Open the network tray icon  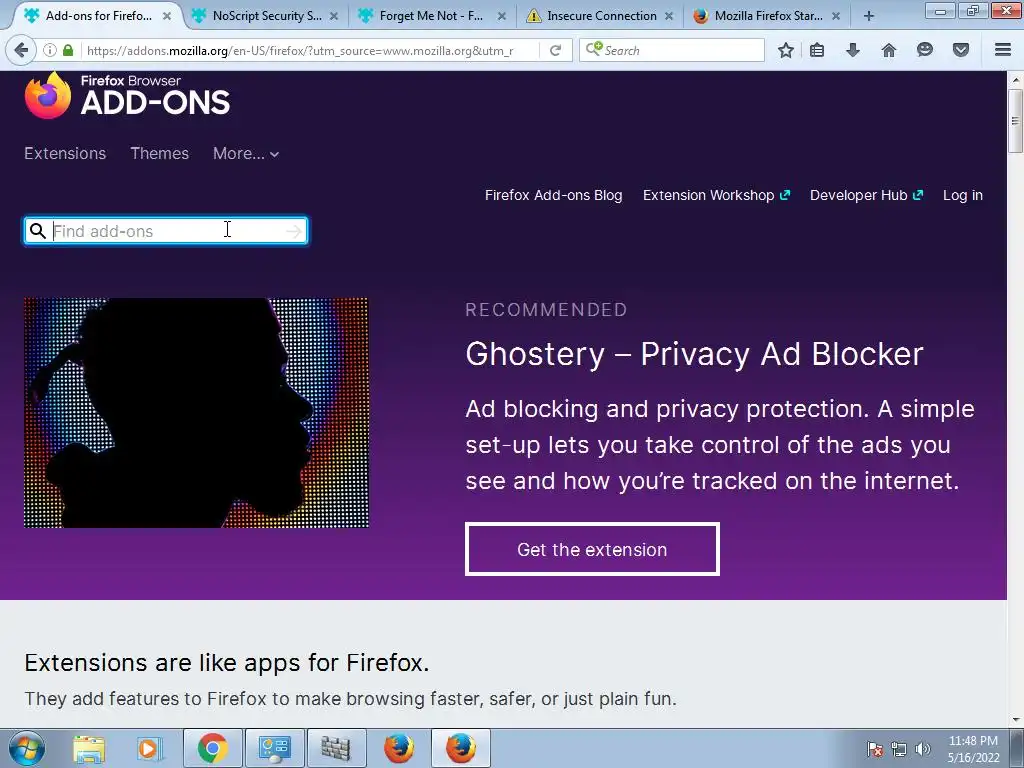899,749
